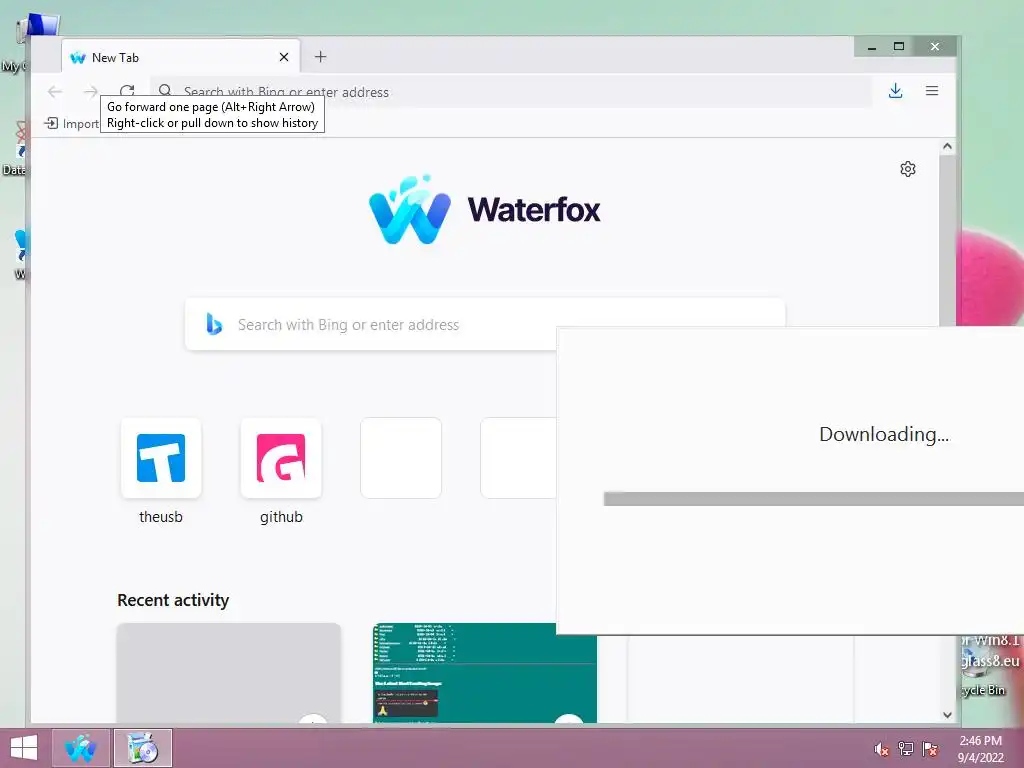The height and width of the screenshot is (768, 1024).
Task: Click the Import bookmarks toolbar item
Action: pyautogui.click(x=72, y=123)
